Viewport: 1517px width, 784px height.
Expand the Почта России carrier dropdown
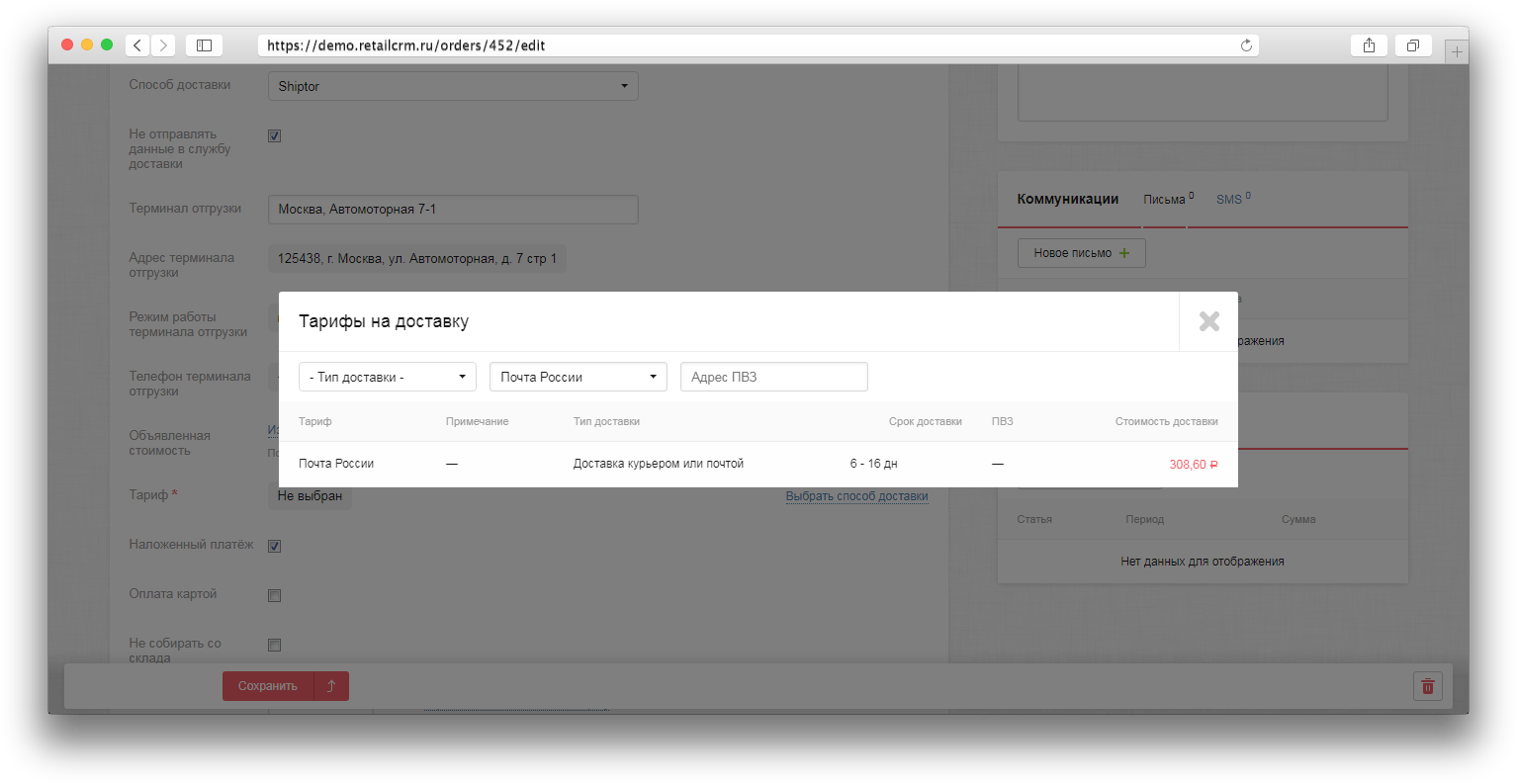click(578, 377)
